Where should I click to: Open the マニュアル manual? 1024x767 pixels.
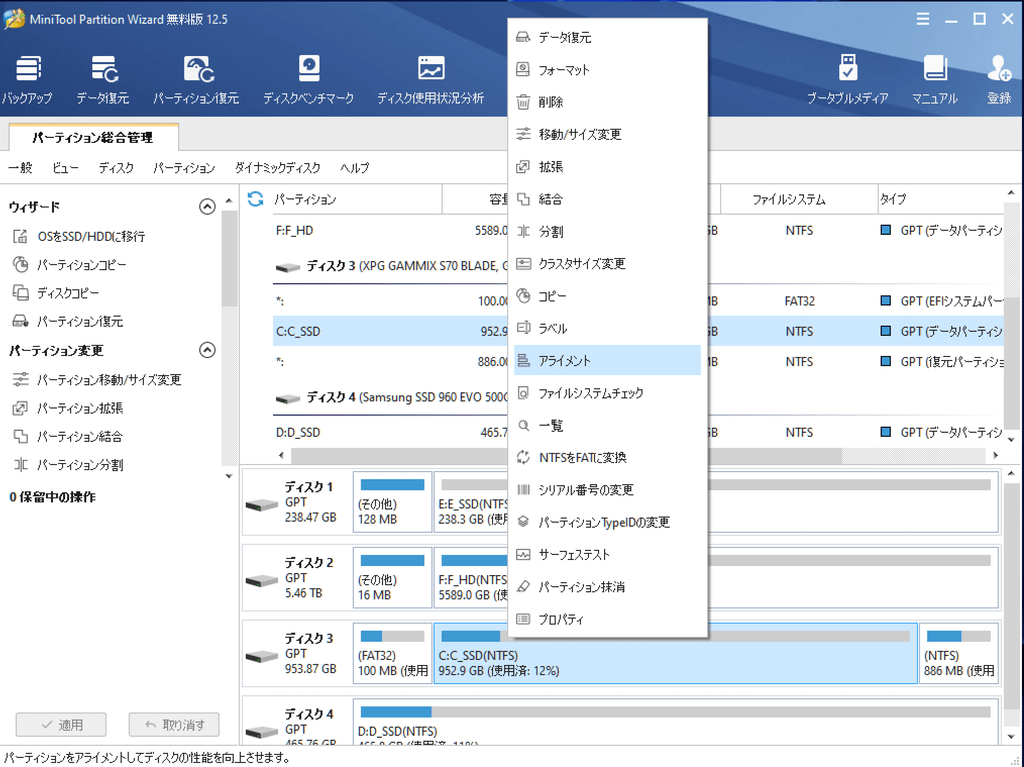[x=935, y=80]
